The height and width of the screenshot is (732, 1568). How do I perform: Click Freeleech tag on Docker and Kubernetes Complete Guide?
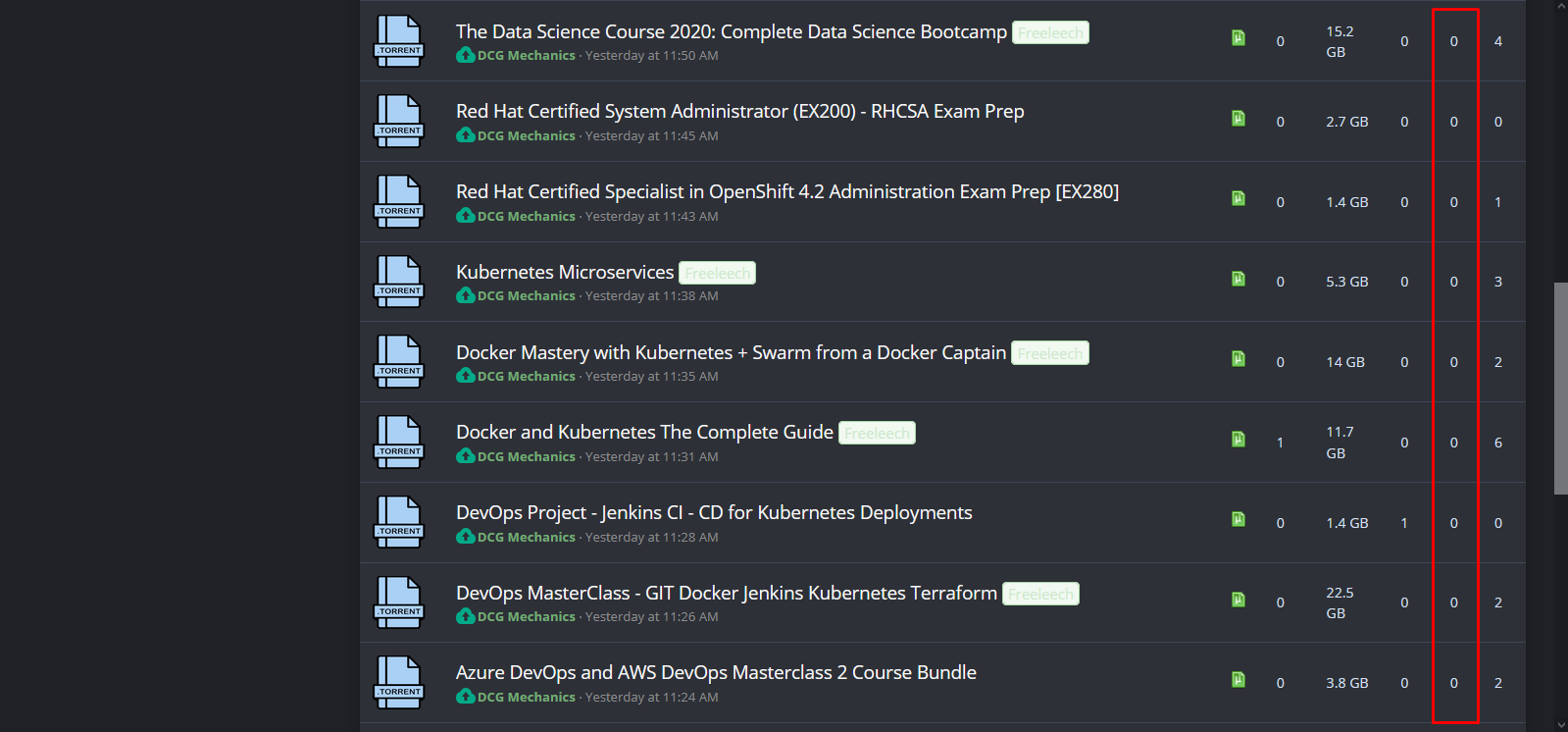[877, 433]
